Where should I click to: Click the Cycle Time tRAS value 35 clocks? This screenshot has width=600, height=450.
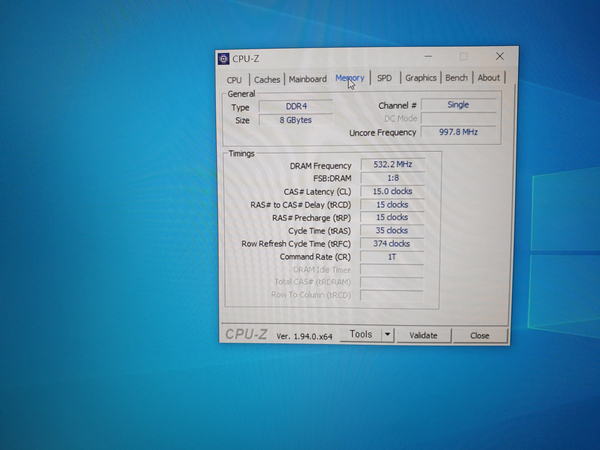[392, 231]
